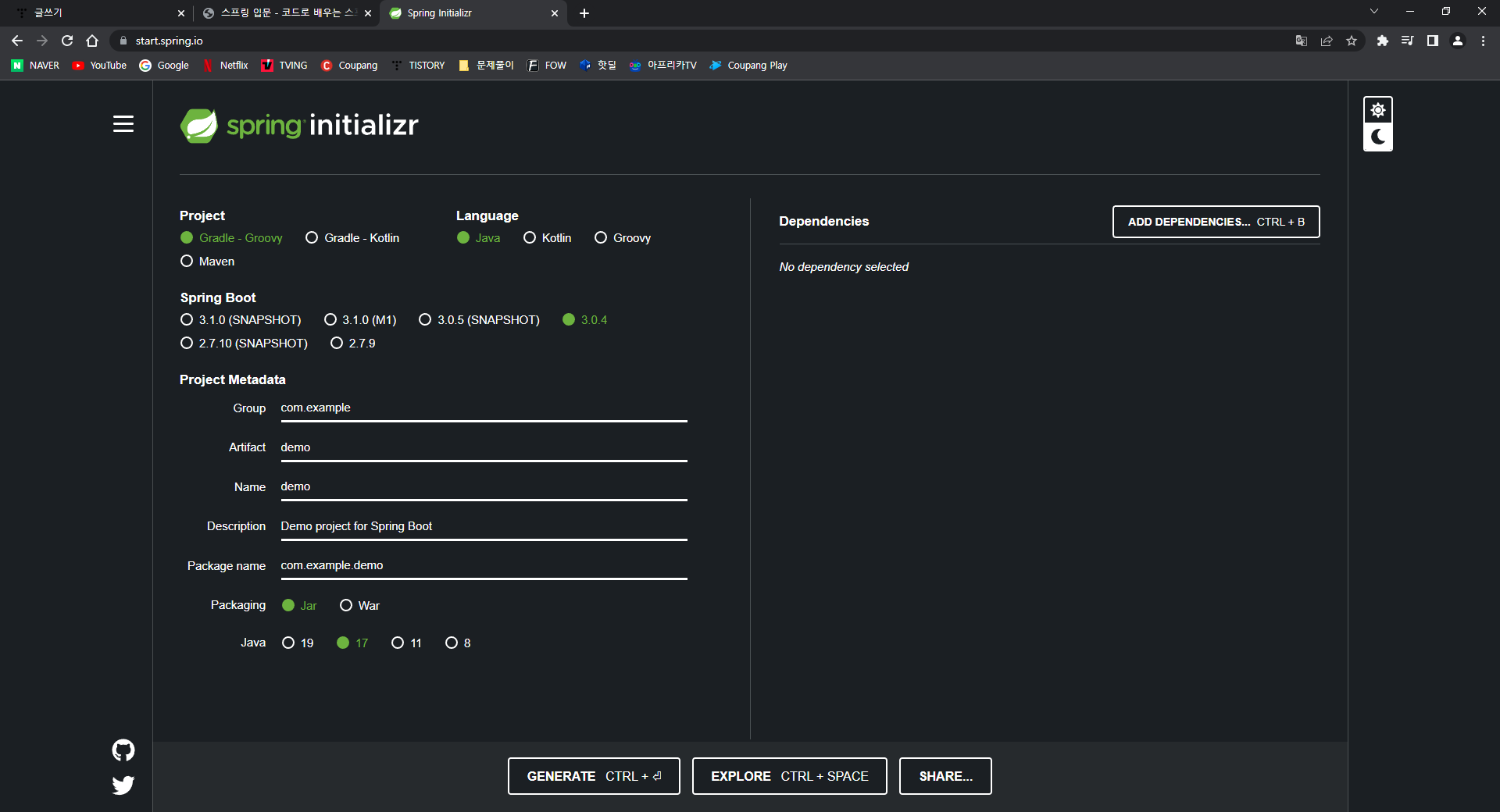Click the browser forward arrow

[x=42, y=41]
